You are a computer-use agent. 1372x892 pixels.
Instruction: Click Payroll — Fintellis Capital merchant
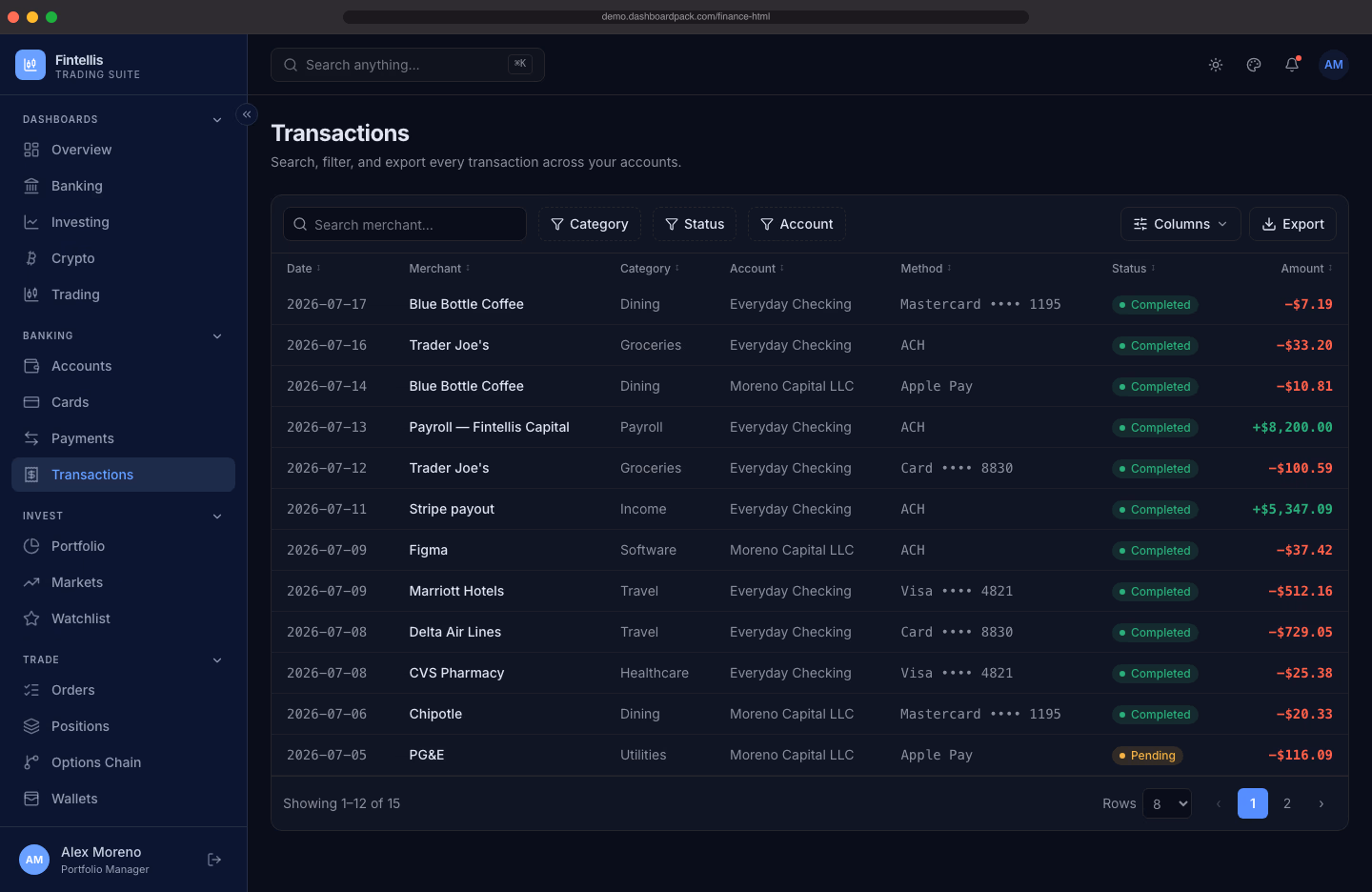point(489,427)
